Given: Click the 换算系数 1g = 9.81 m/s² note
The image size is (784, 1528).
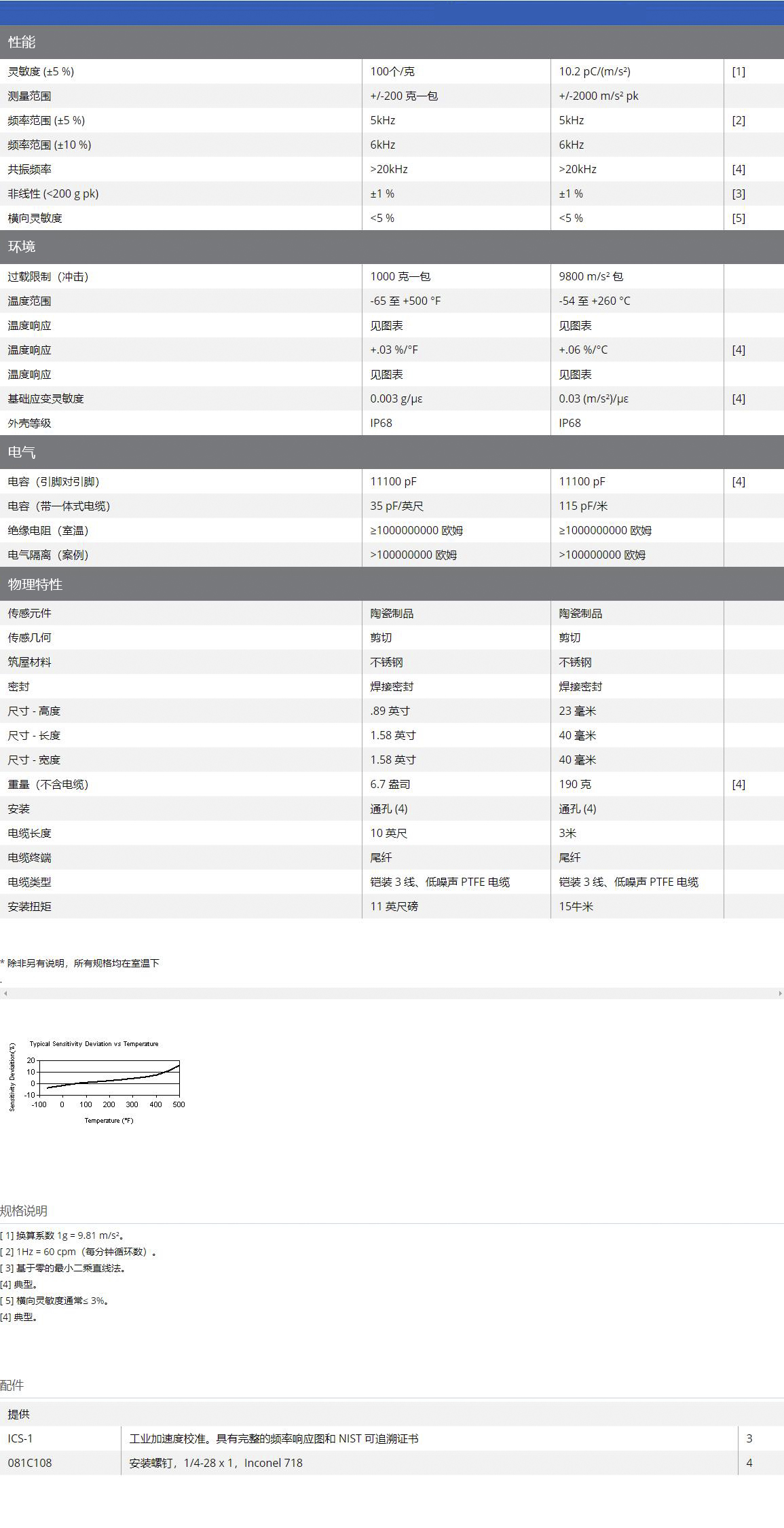Looking at the screenshot, I should pos(62,1235).
